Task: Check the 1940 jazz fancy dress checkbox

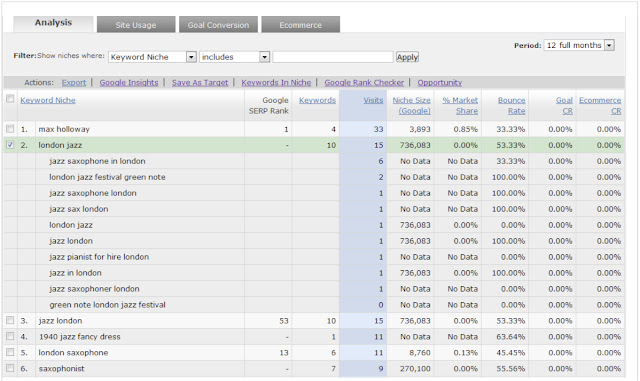Action: [10, 336]
